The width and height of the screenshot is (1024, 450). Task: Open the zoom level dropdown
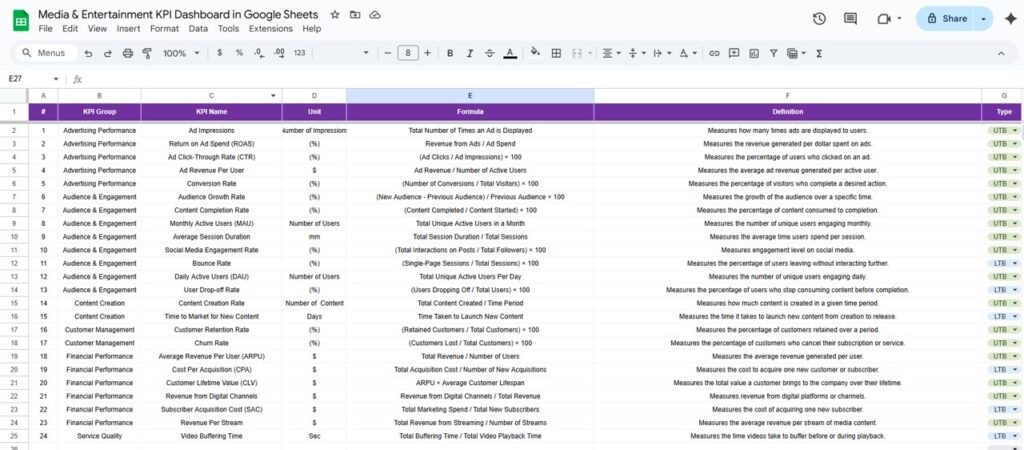[182, 54]
